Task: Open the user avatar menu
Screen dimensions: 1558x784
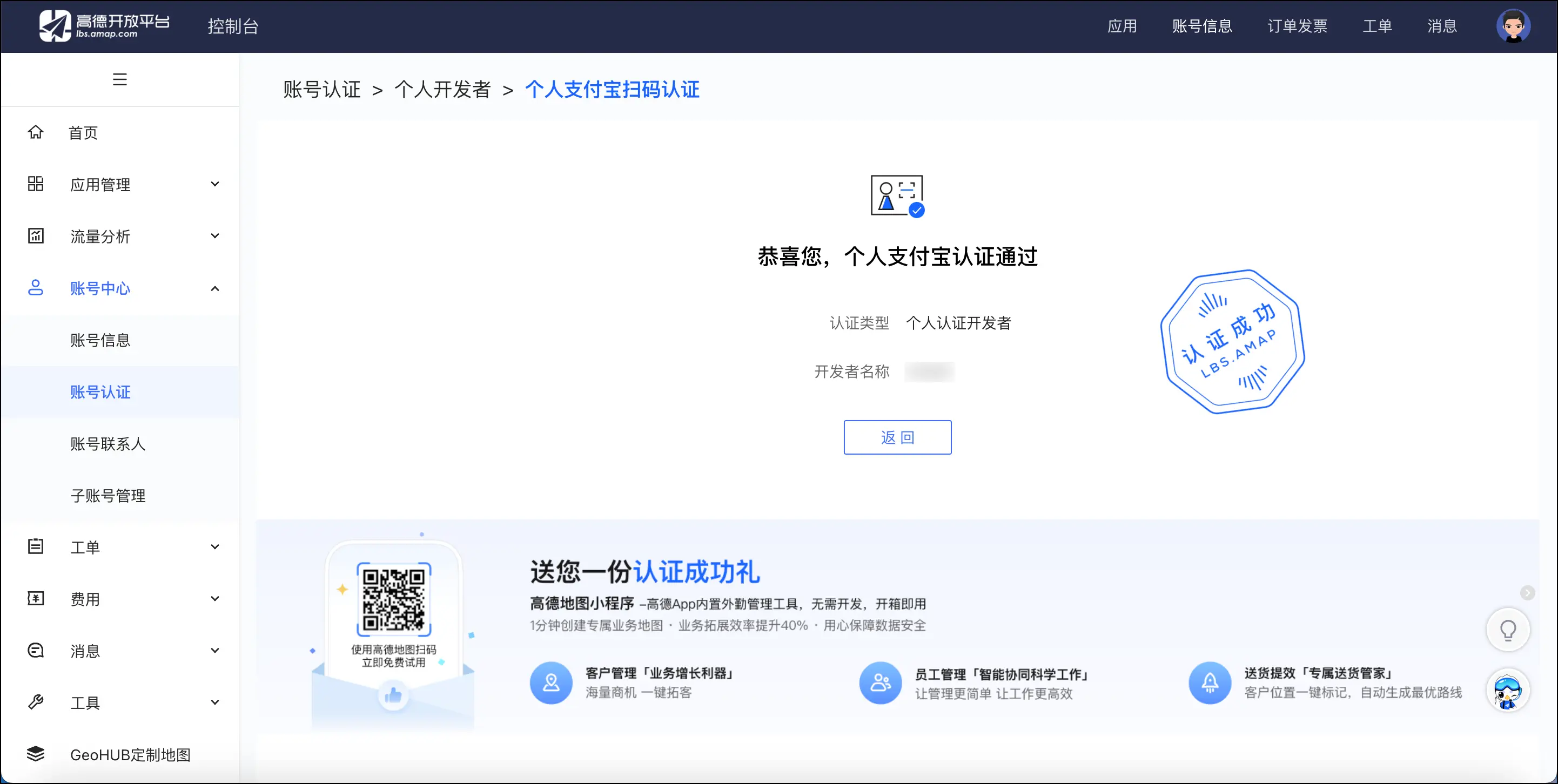Action: click(1513, 26)
